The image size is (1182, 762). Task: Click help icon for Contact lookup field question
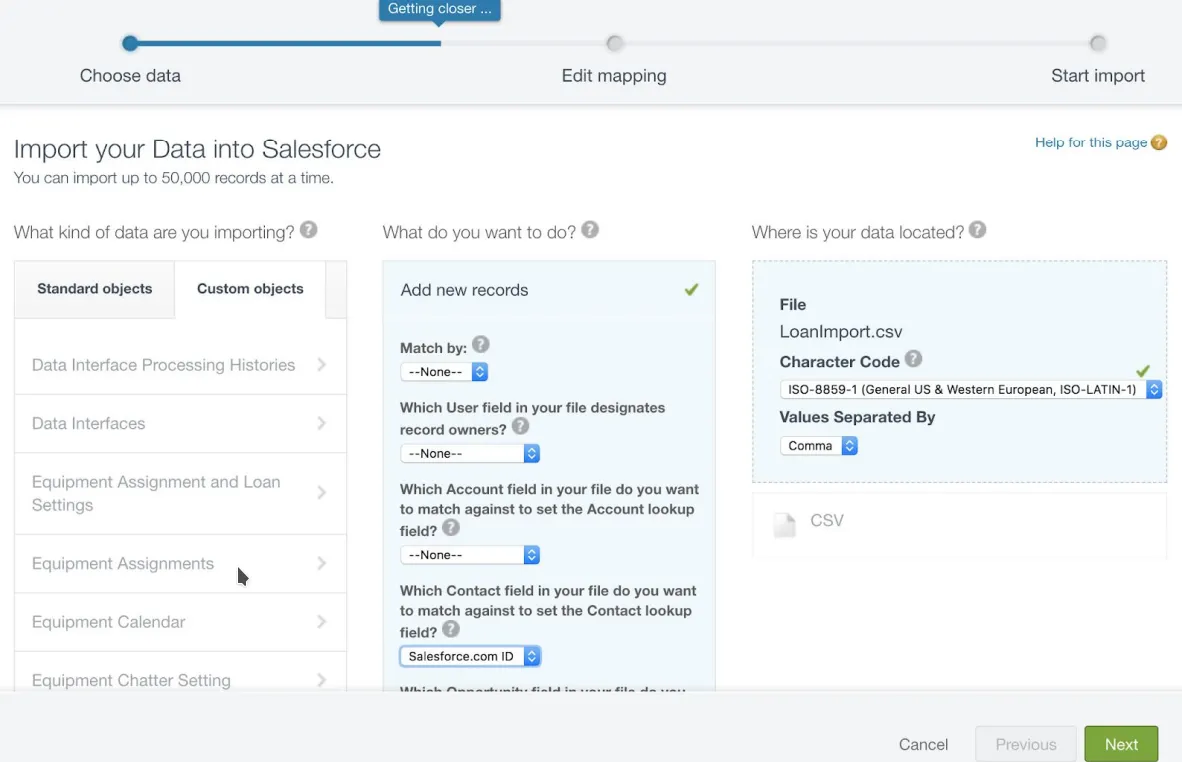click(x=451, y=629)
